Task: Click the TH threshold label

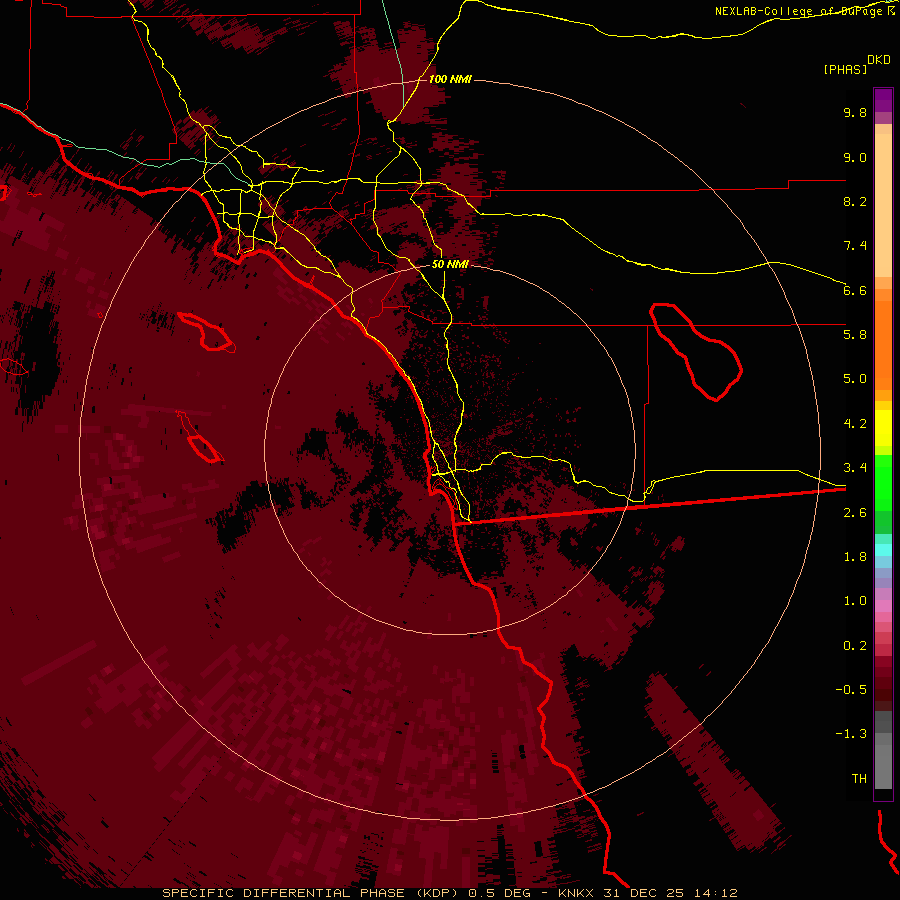Action: pos(859,779)
